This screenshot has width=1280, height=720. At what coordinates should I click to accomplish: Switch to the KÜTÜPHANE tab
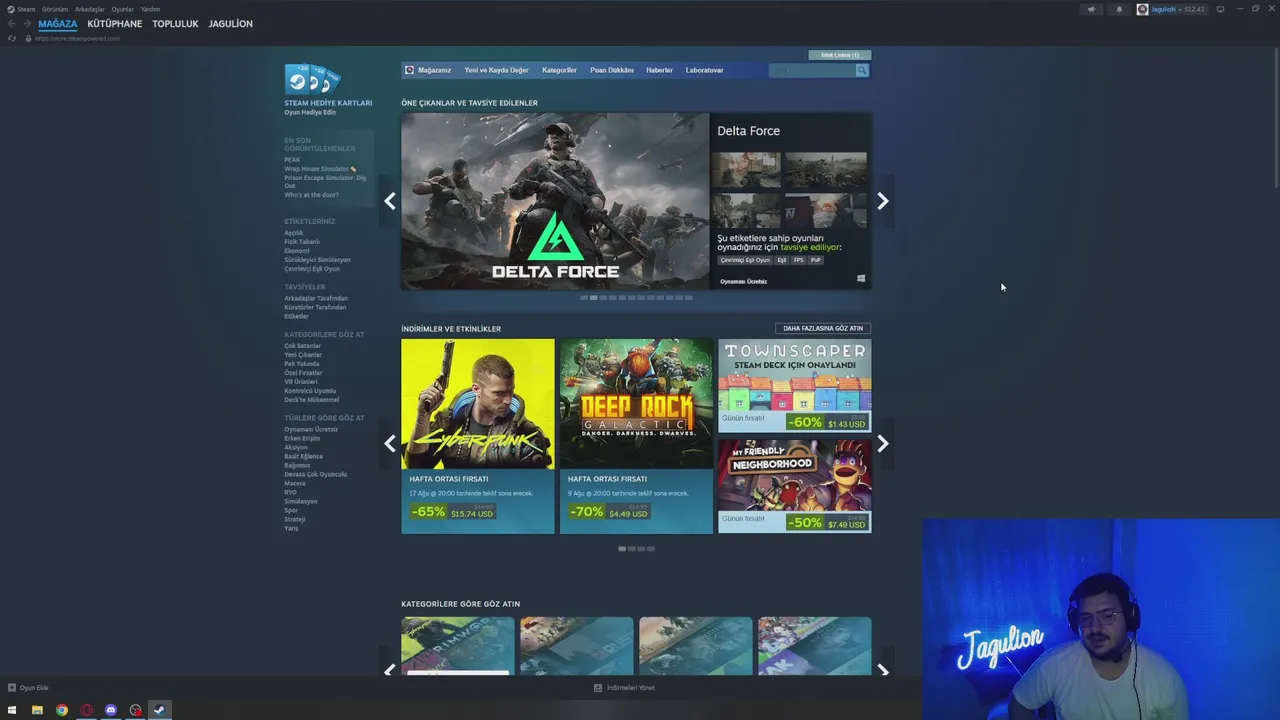point(115,24)
